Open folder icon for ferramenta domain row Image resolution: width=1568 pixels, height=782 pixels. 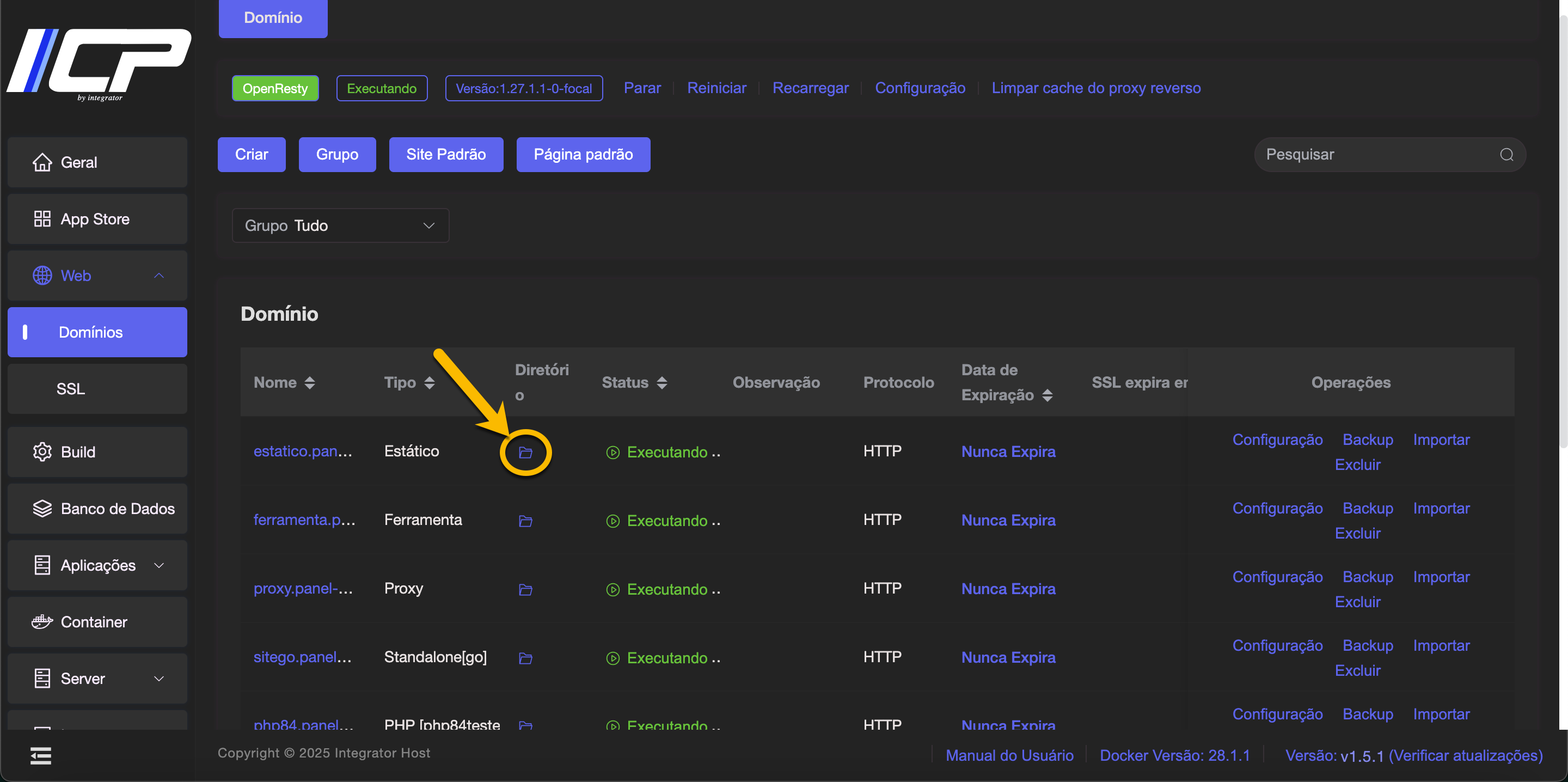[x=525, y=521]
